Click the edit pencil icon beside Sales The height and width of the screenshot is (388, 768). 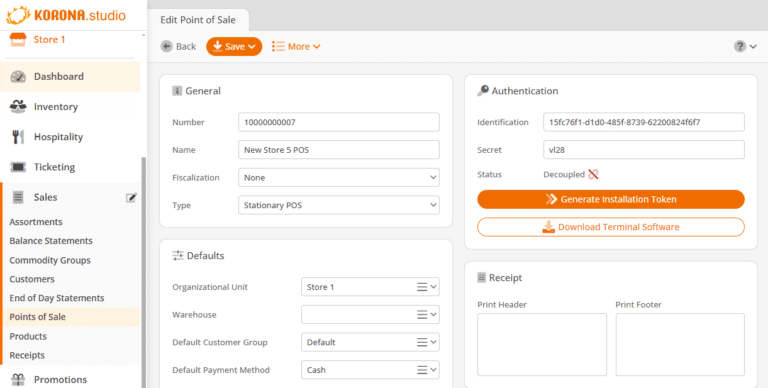click(x=131, y=197)
